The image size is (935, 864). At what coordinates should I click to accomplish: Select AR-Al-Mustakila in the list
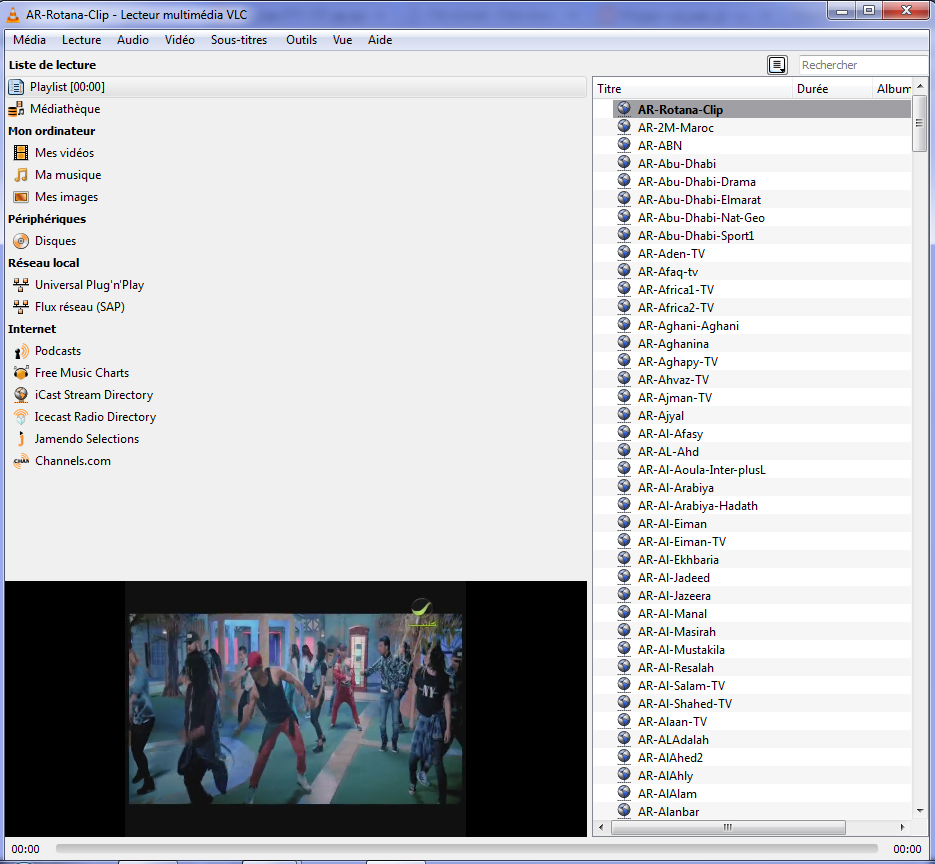pyautogui.click(x=761, y=650)
